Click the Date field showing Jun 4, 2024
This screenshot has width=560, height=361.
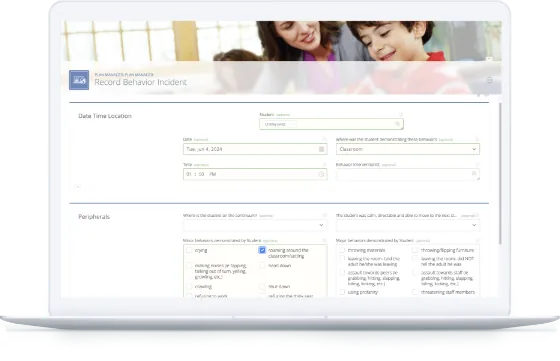(255, 149)
